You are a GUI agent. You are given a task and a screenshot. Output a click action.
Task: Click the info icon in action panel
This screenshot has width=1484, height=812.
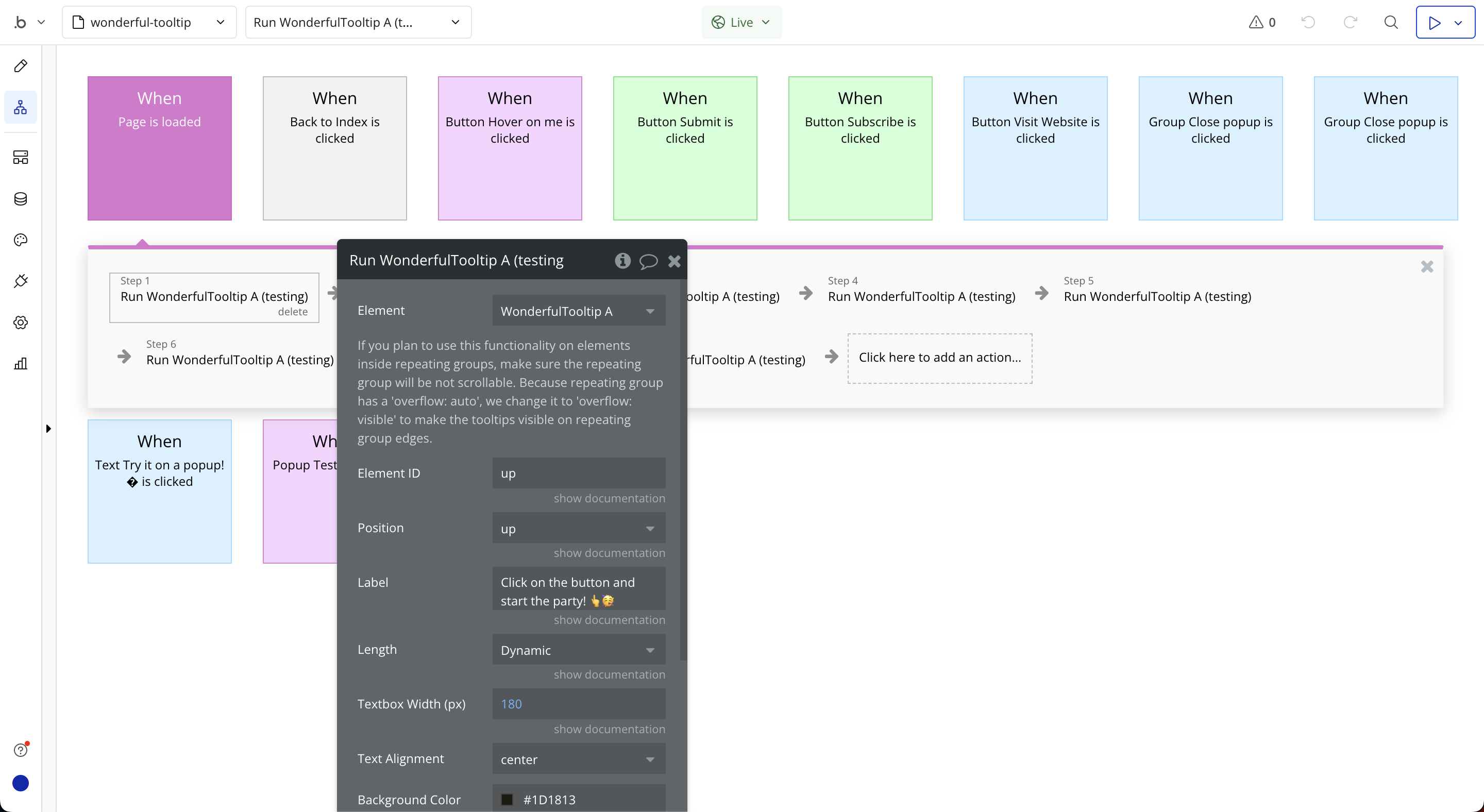pos(622,261)
